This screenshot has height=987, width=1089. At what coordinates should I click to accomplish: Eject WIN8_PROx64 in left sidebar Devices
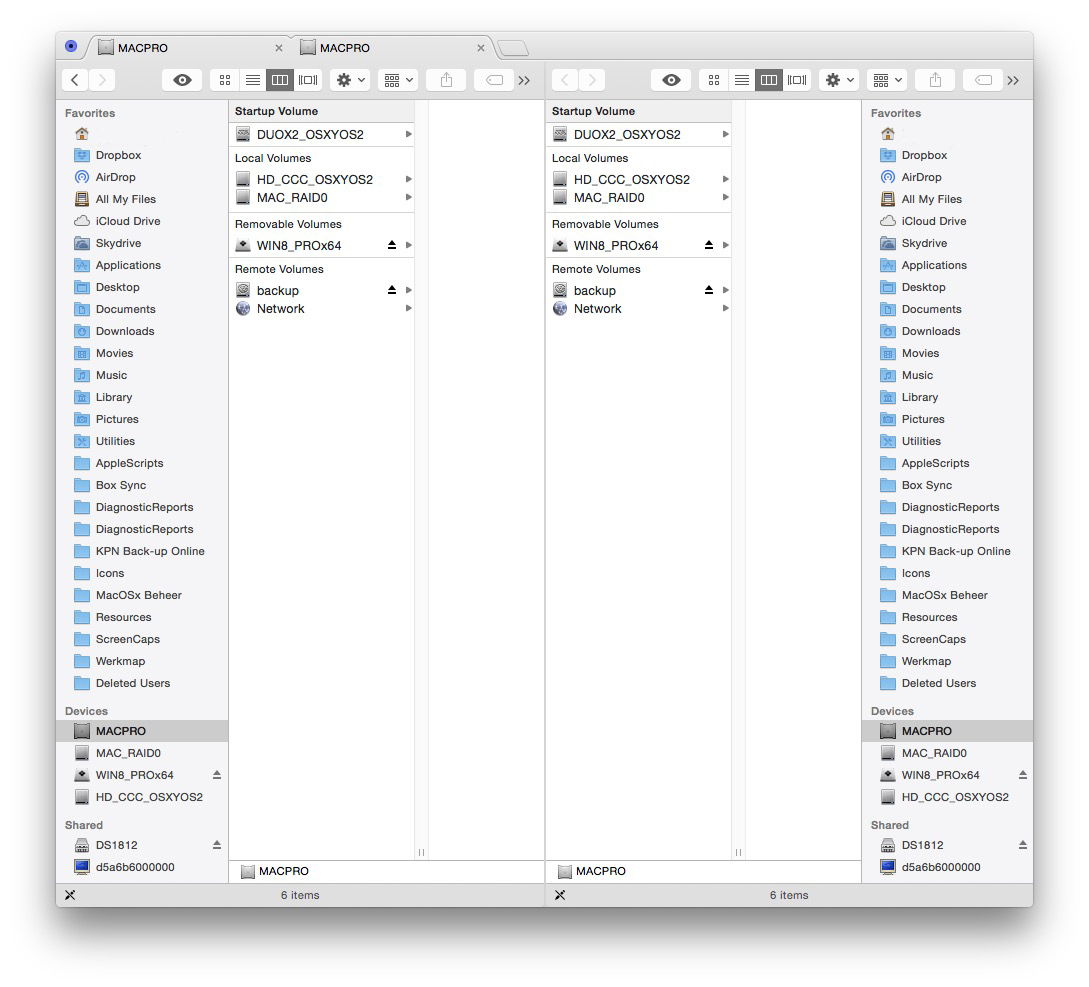tap(217, 774)
